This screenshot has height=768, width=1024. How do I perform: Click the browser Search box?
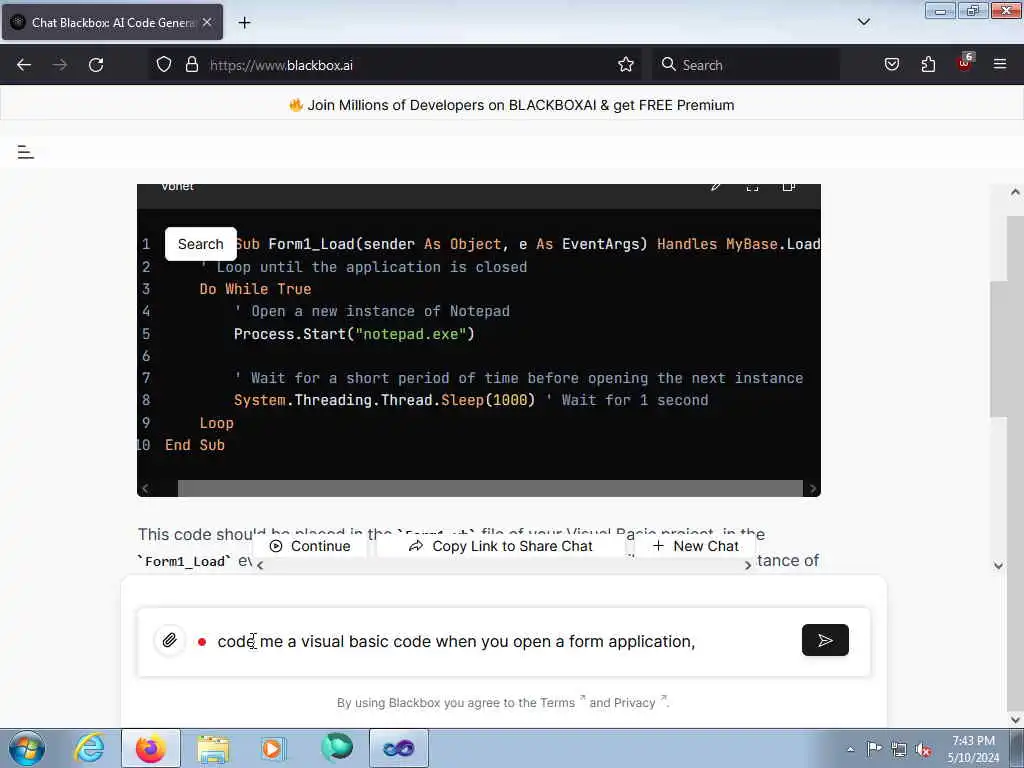click(x=746, y=65)
